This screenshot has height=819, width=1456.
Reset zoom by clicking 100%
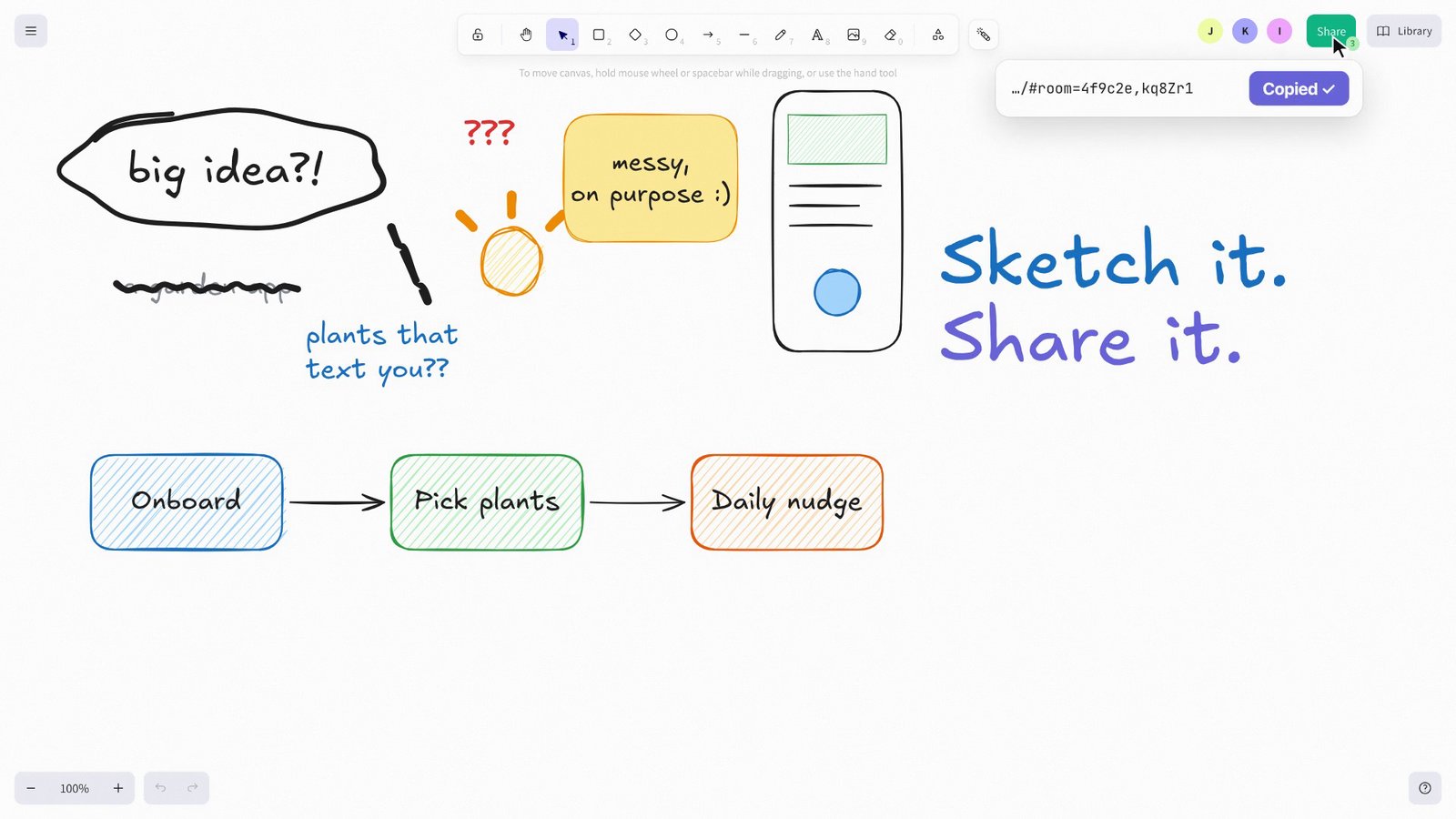[75, 788]
